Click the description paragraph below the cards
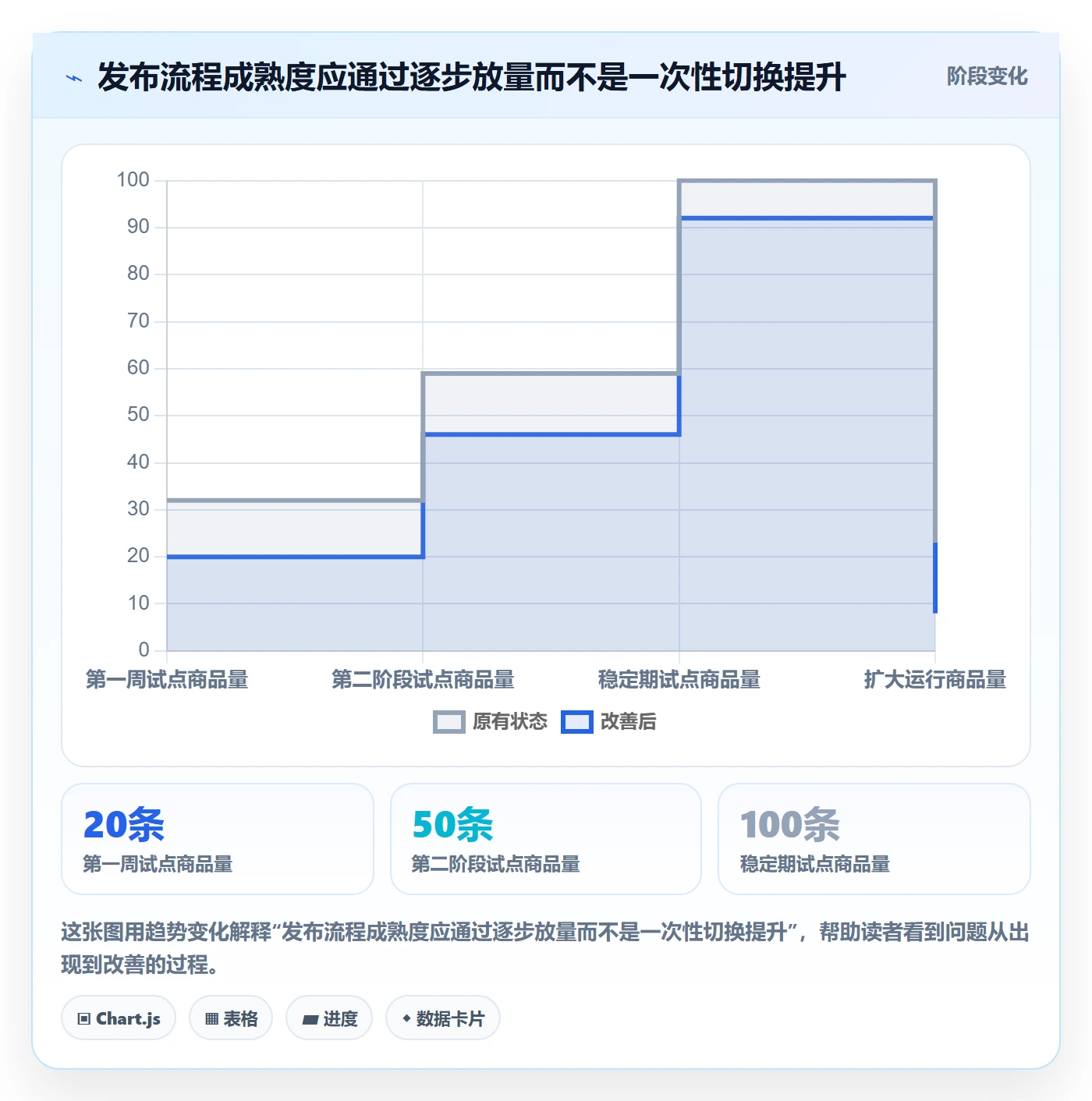This screenshot has width=1092, height=1101. tap(545, 948)
